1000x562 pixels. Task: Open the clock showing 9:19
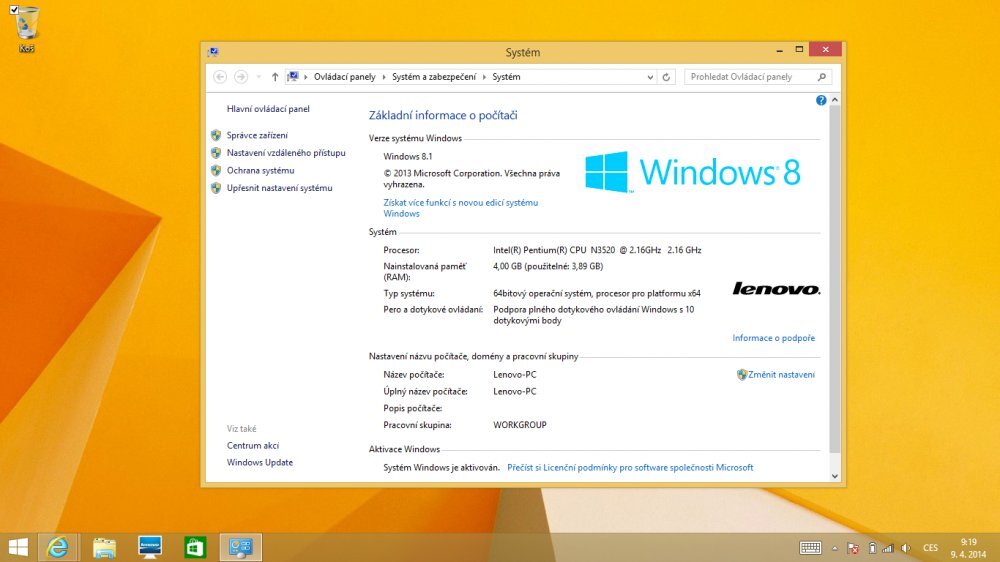pos(968,548)
